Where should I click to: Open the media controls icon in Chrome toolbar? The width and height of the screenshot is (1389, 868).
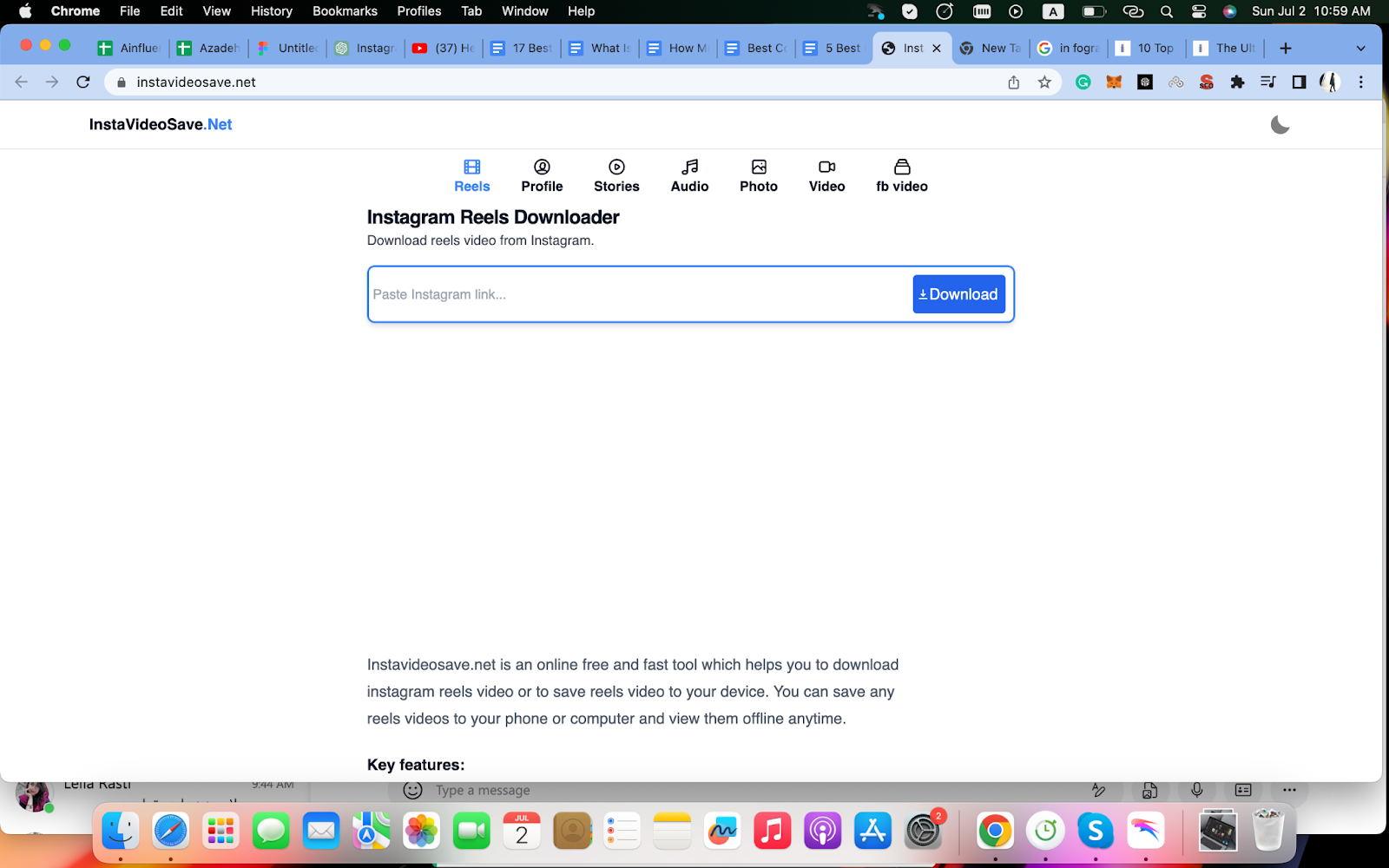coord(1268,82)
